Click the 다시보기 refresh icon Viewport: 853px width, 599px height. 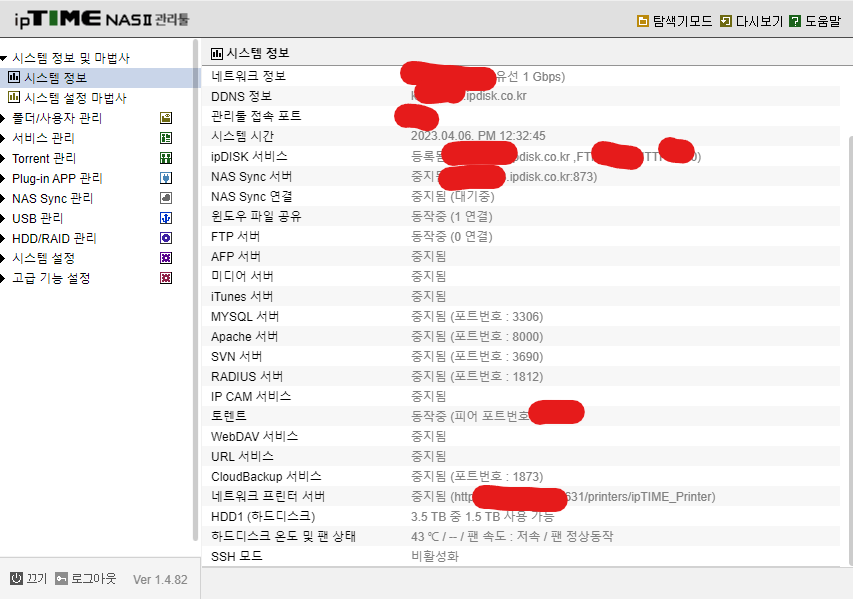(x=726, y=21)
